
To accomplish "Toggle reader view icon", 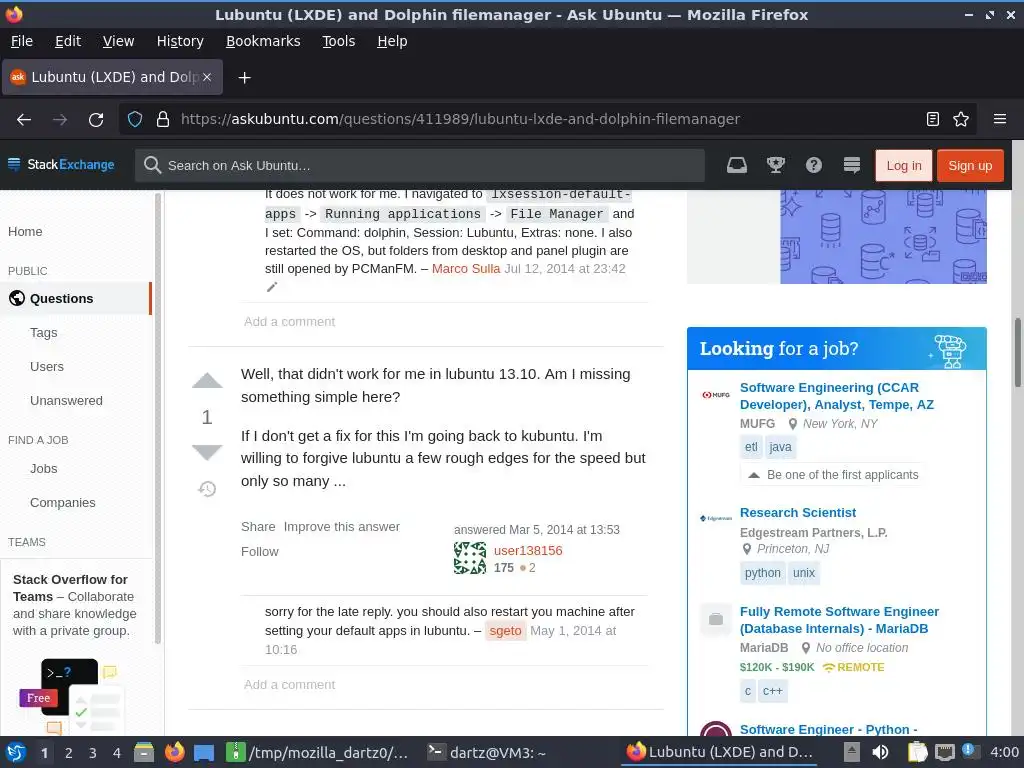I will (933, 119).
